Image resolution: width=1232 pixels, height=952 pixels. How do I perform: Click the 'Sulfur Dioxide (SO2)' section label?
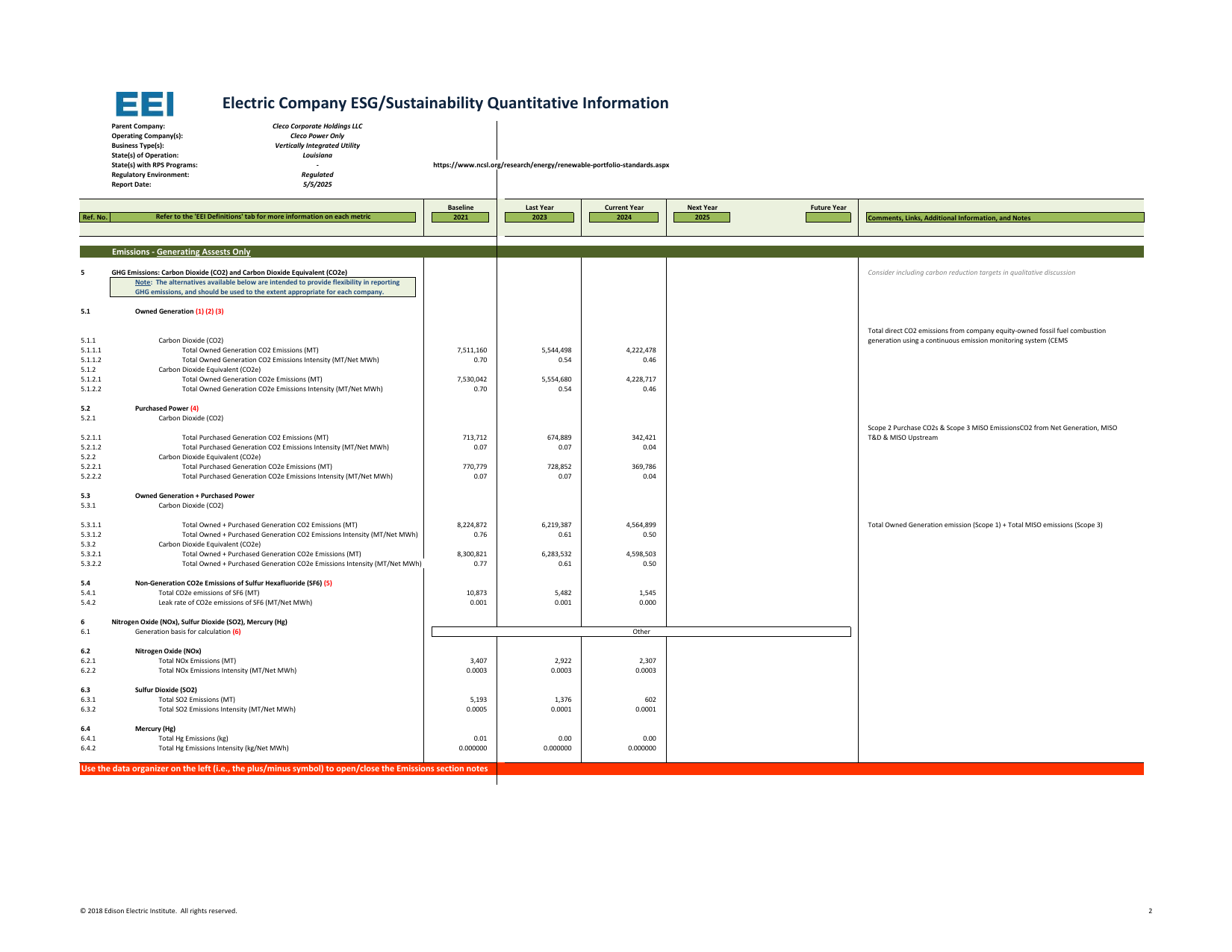tap(166, 690)
